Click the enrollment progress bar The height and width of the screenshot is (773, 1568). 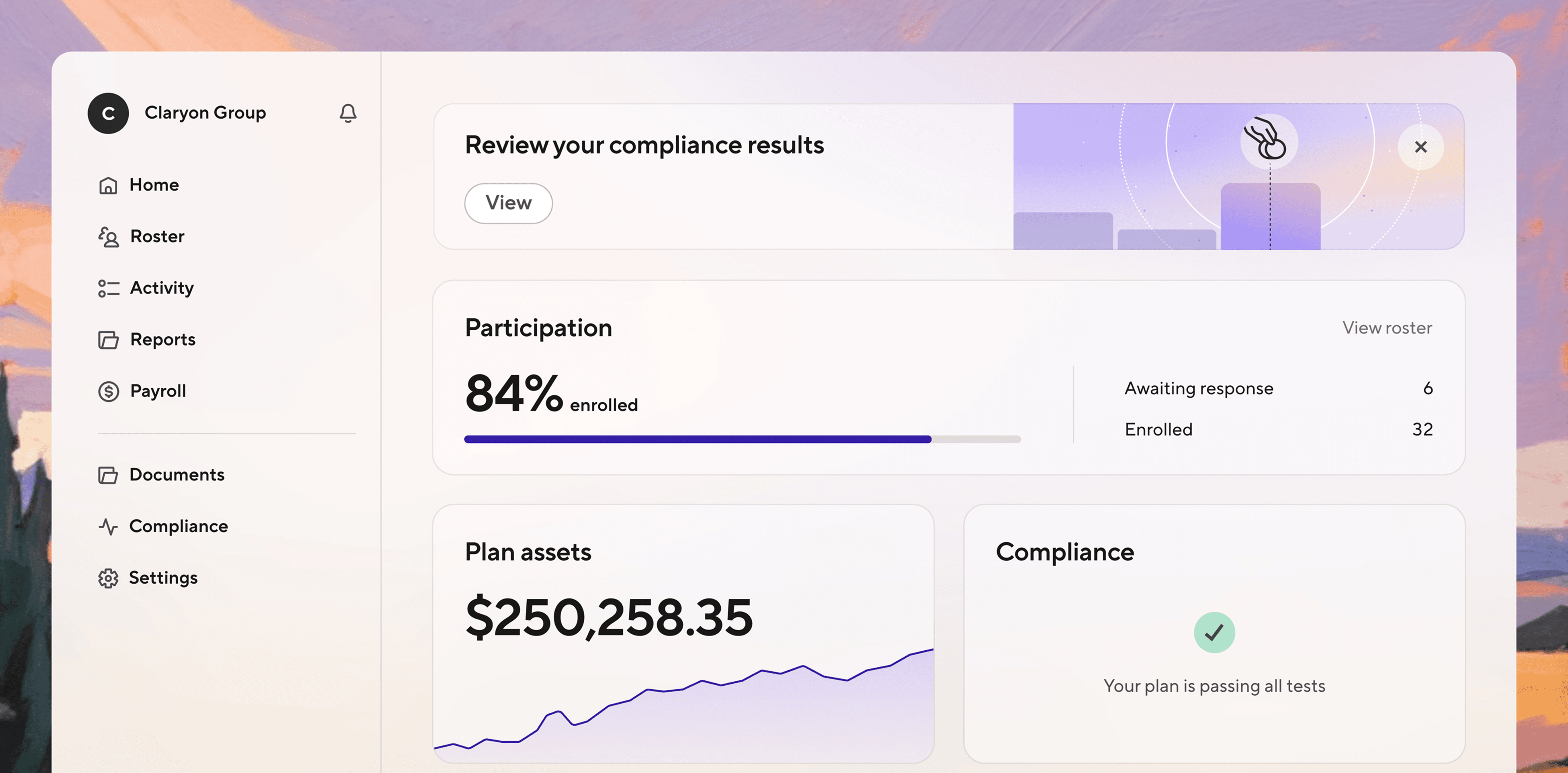(742, 439)
